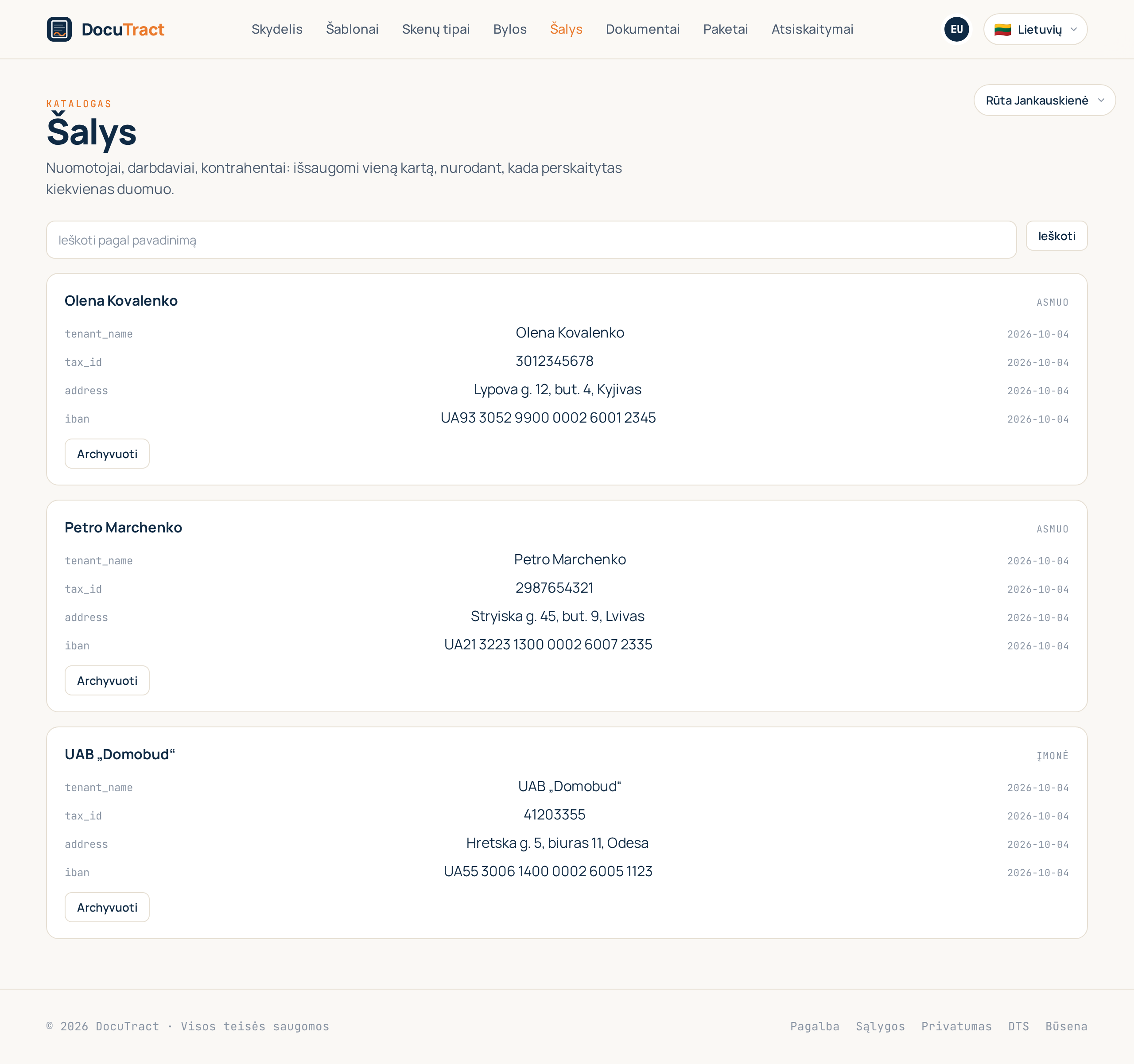The height and width of the screenshot is (1064, 1134).
Task: Switch to the Paketai section
Action: point(725,29)
